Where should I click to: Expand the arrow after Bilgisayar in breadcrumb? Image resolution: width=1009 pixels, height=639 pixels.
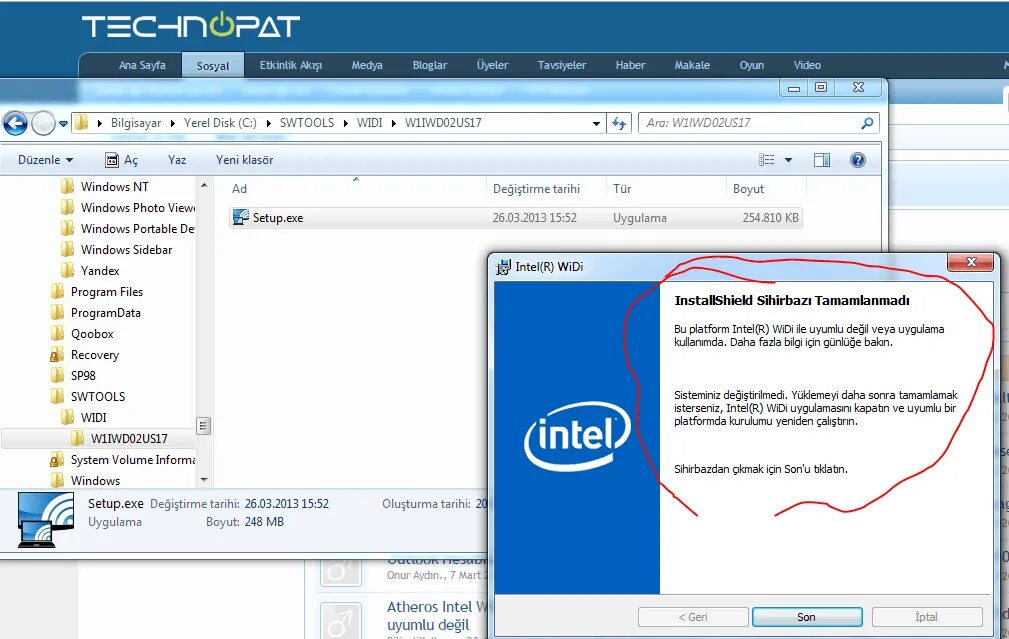172,123
